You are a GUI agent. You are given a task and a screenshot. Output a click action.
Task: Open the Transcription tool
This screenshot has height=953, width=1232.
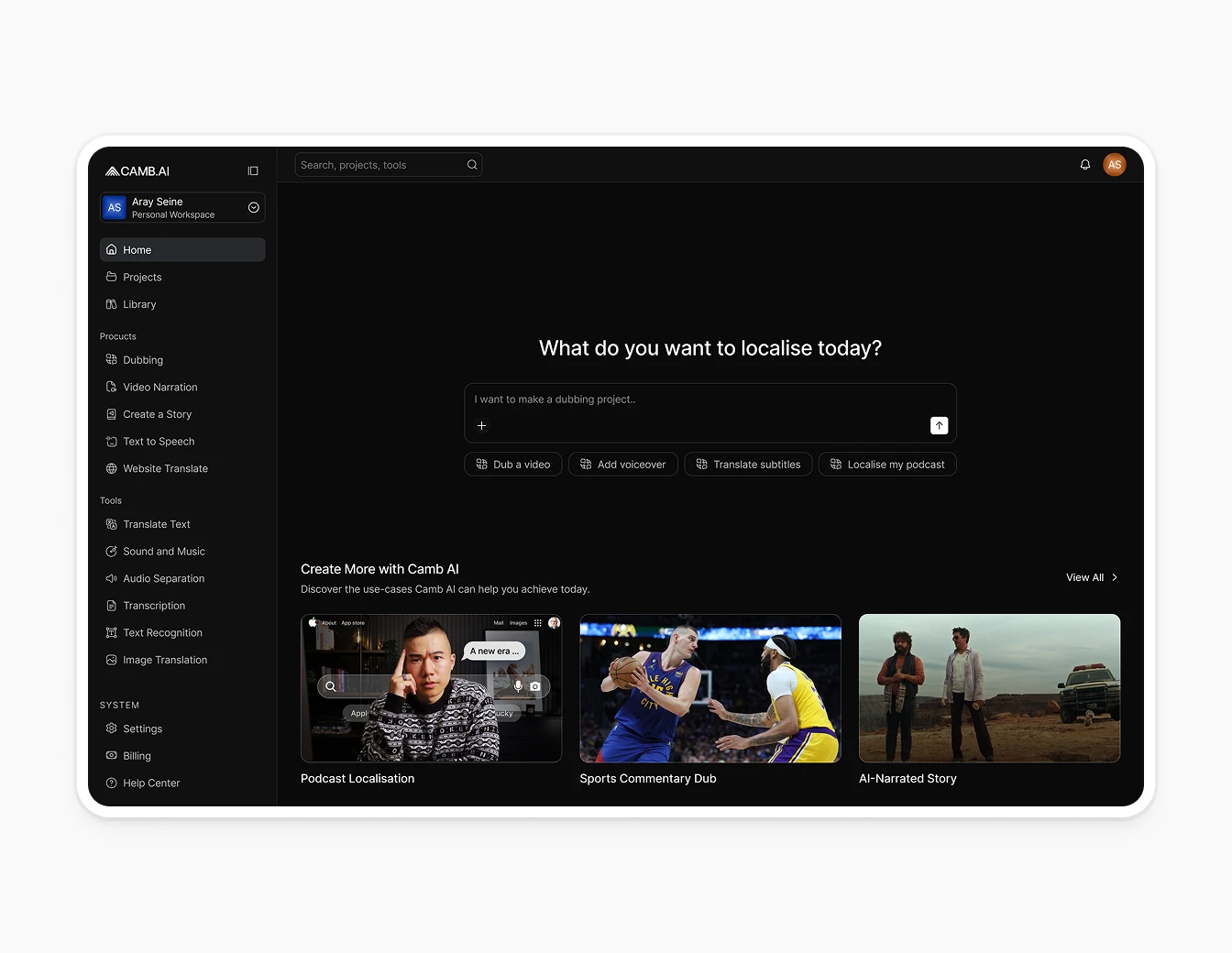[x=154, y=605]
